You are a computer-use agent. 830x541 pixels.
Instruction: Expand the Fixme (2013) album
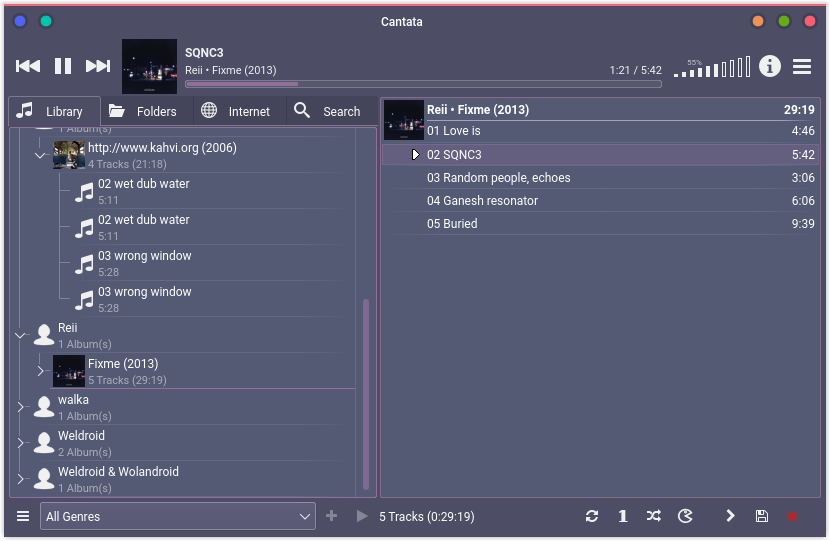tap(40, 371)
